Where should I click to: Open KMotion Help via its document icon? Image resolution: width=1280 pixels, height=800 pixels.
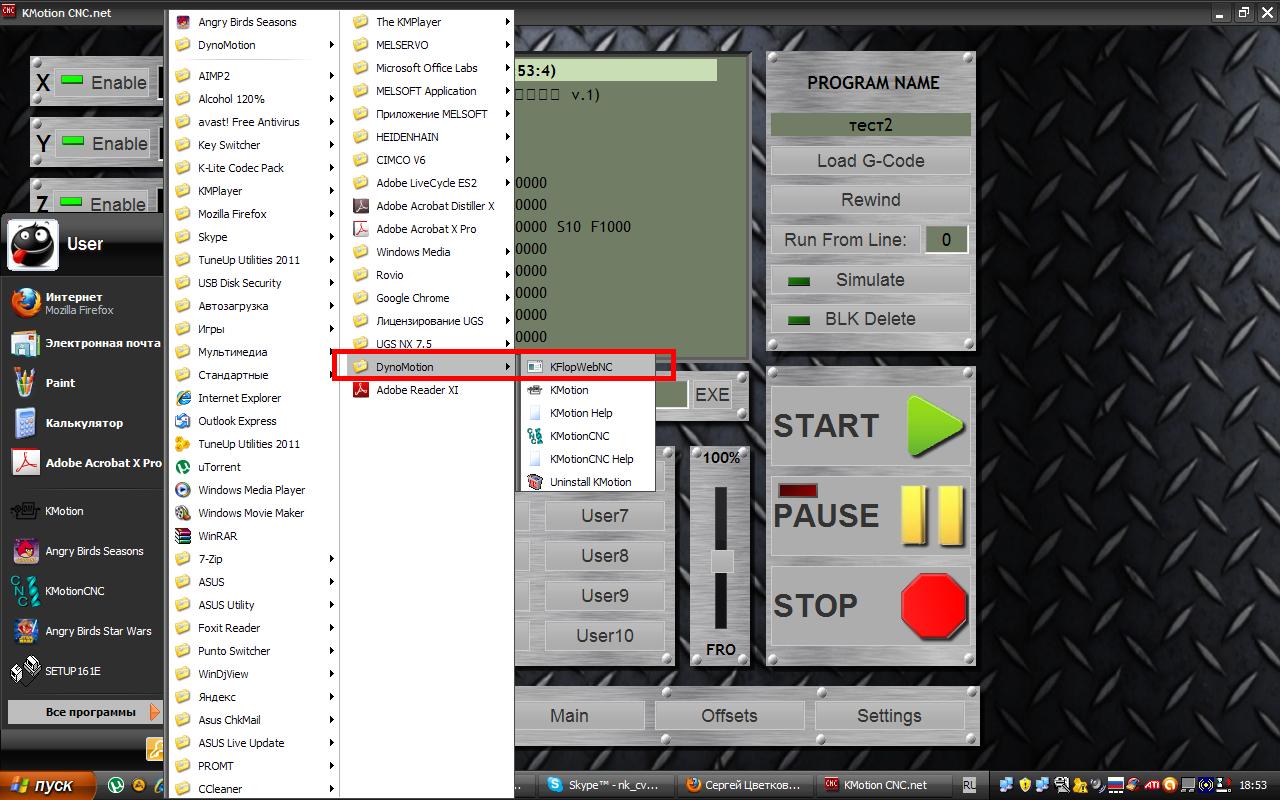535,413
